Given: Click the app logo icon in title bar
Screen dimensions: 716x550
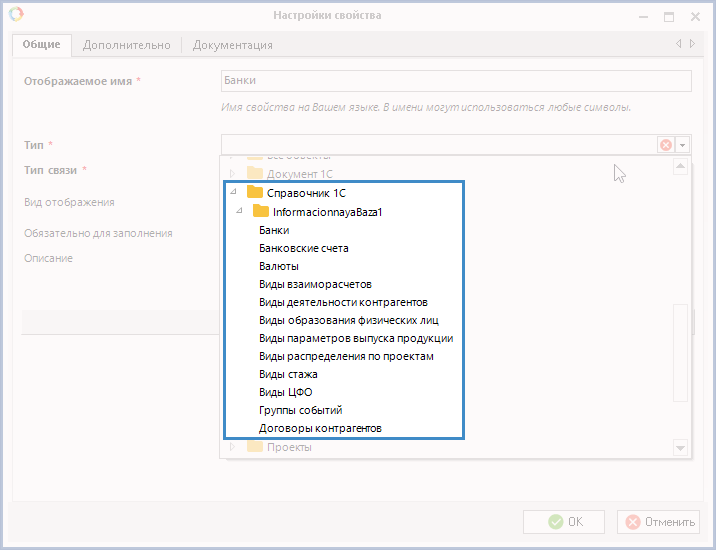Looking at the screenshot, I should (16, 15).
